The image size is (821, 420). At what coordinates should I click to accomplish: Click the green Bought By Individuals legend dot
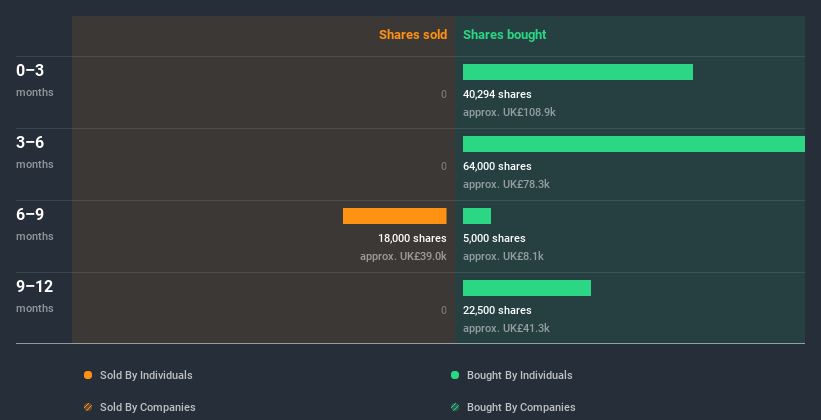(455, 375)
